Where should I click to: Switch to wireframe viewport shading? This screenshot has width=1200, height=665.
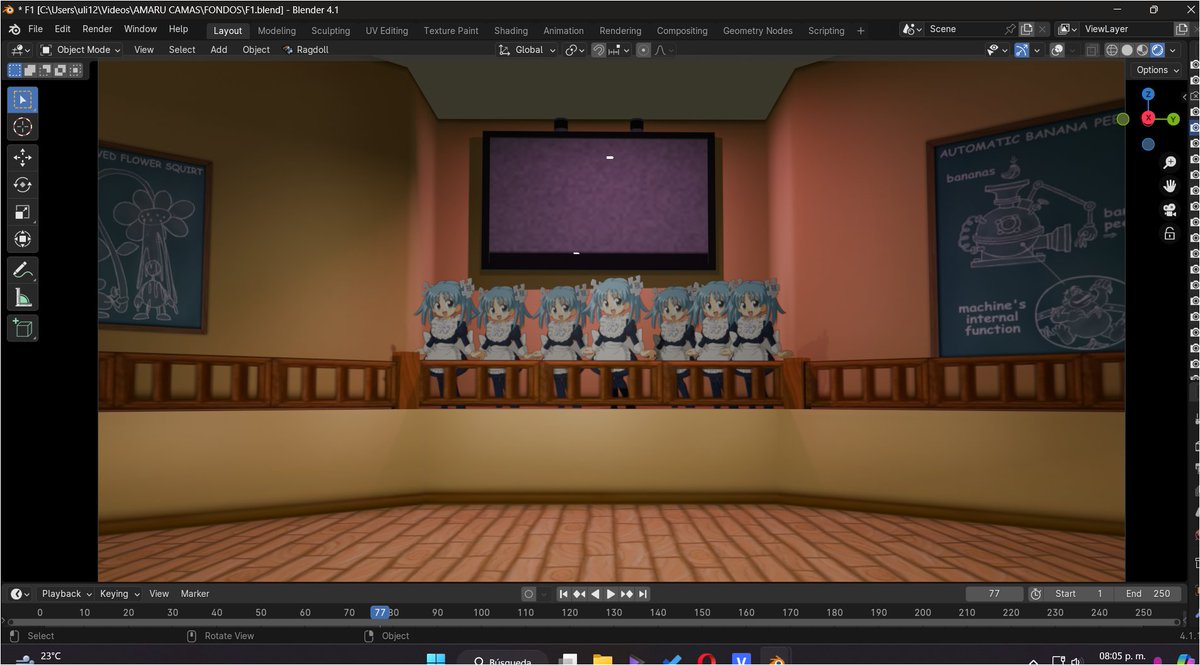[1112, 50]
